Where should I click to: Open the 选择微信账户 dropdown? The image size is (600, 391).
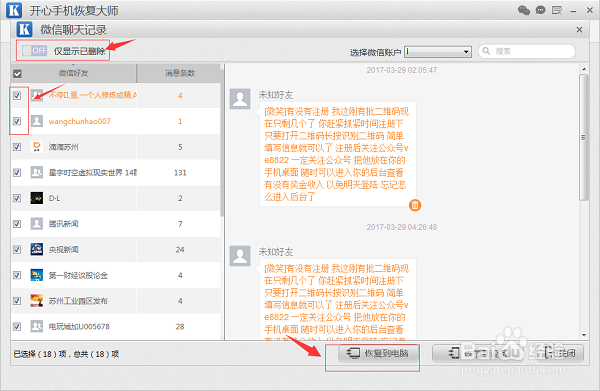pos(438,51)
